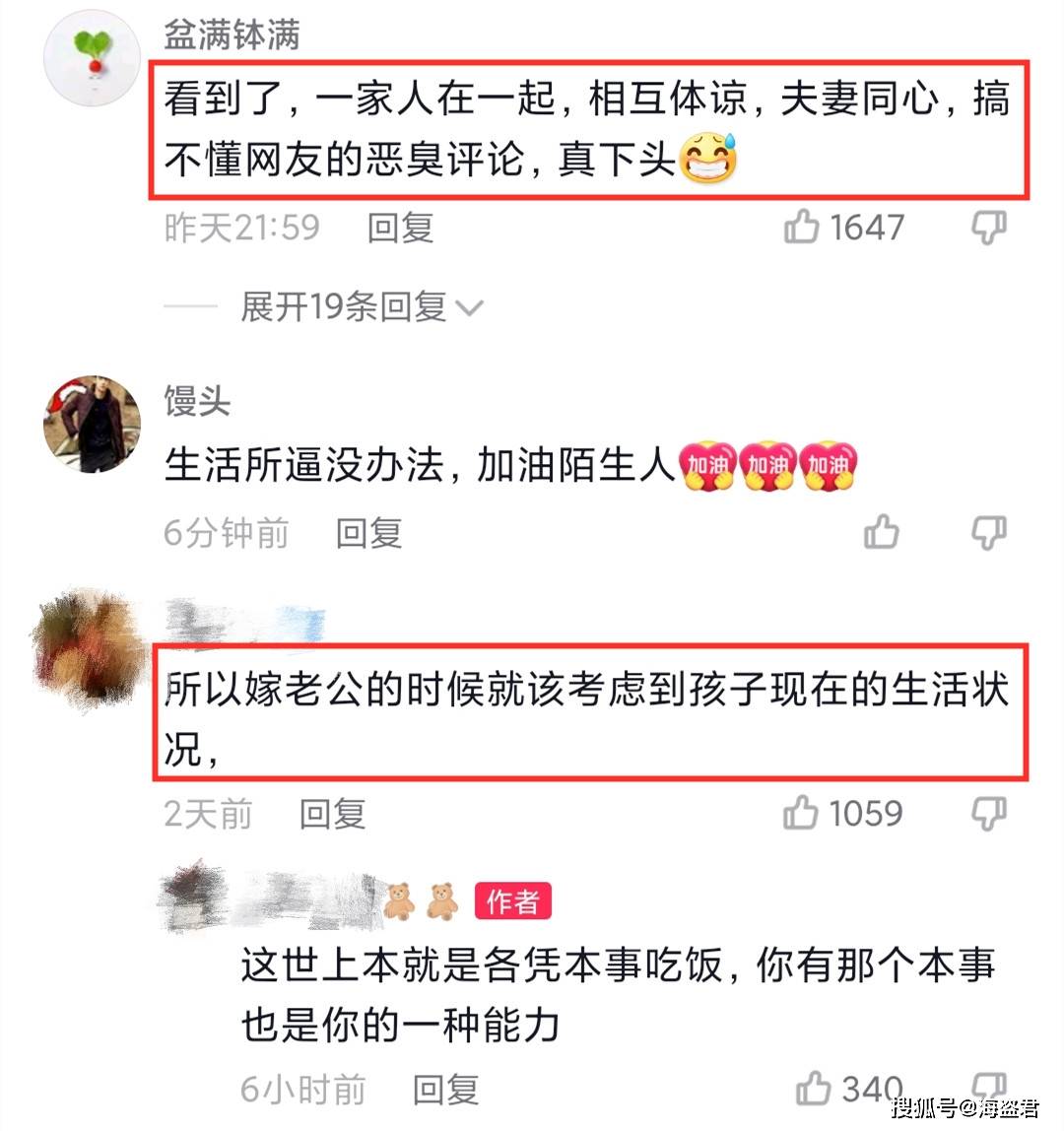This screenshot has width=1064, height=1131.
Task: Reply to the comment posted 2天前
Action: (333, 815)
